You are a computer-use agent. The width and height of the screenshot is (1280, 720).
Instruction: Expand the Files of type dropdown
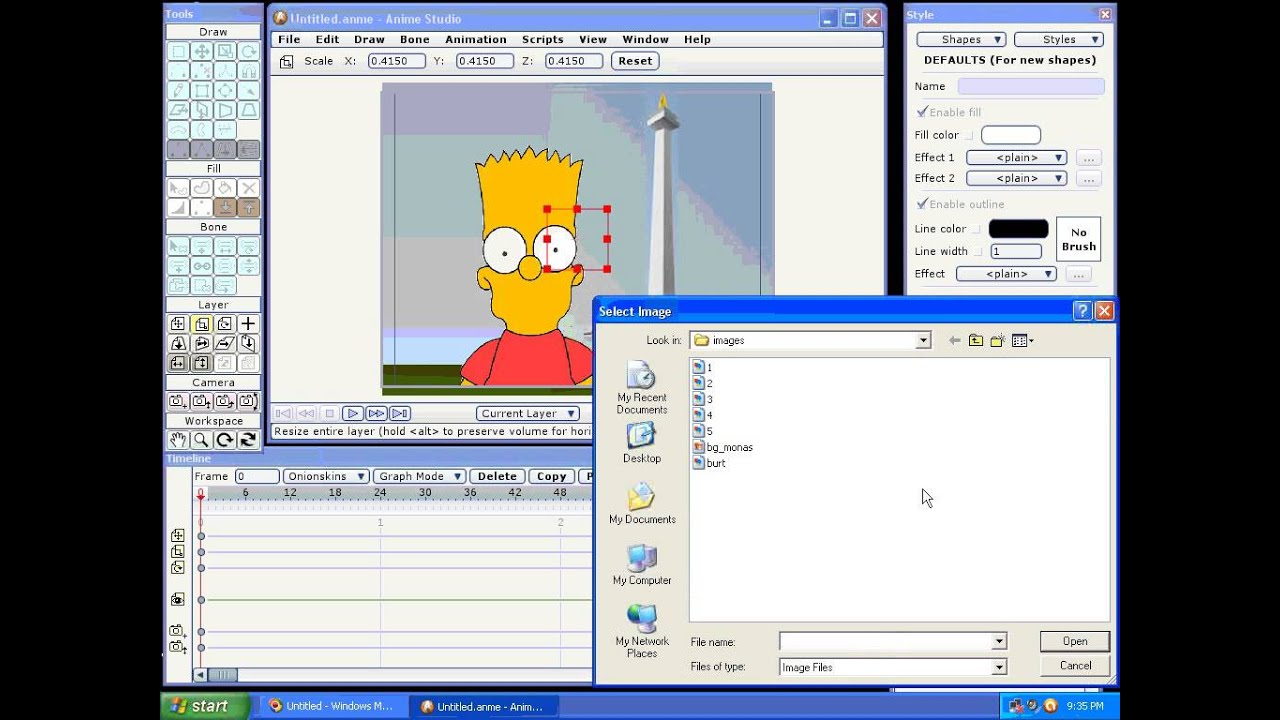point(998,667)
